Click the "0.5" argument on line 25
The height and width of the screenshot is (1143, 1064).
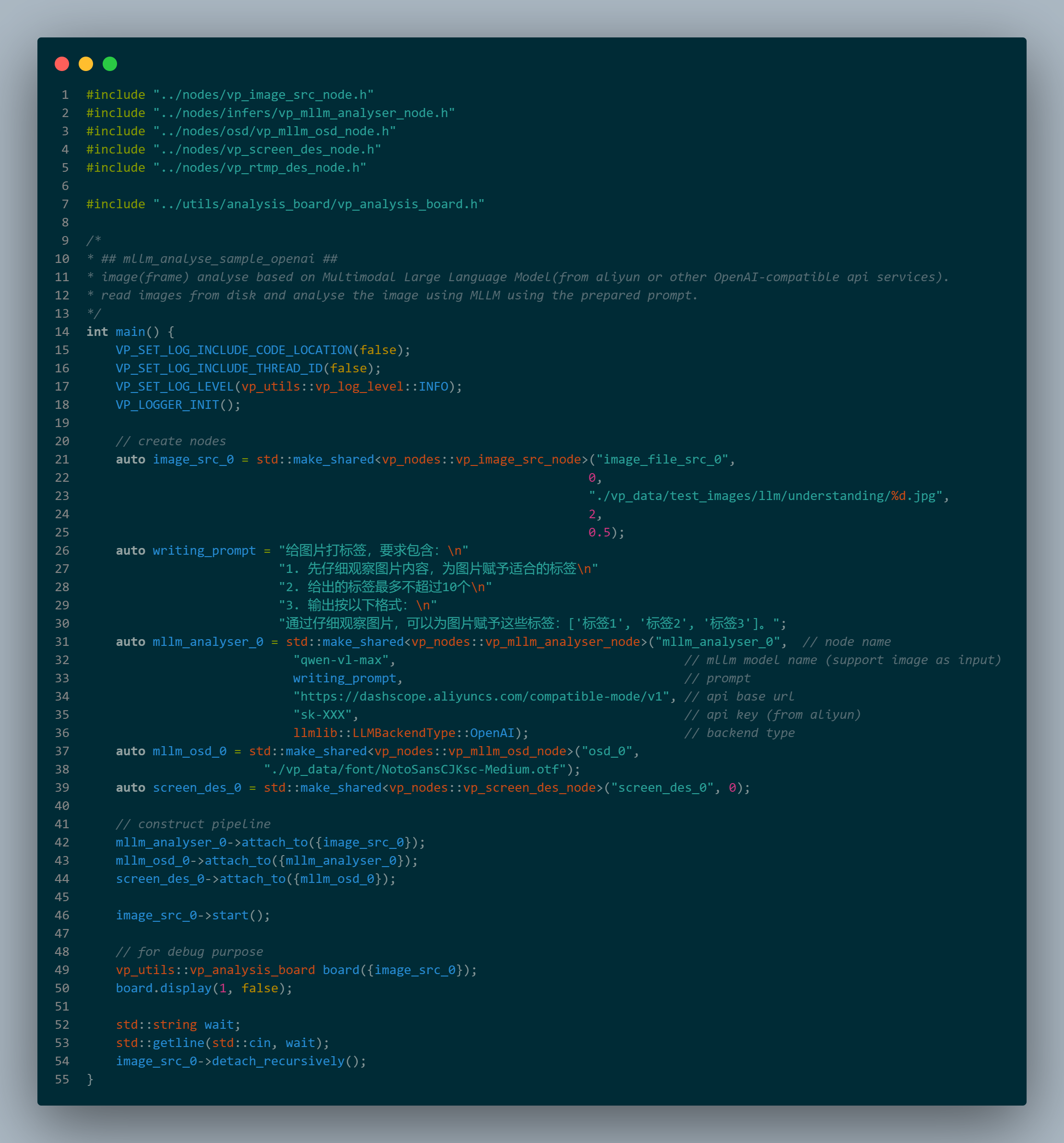point(599,533)
